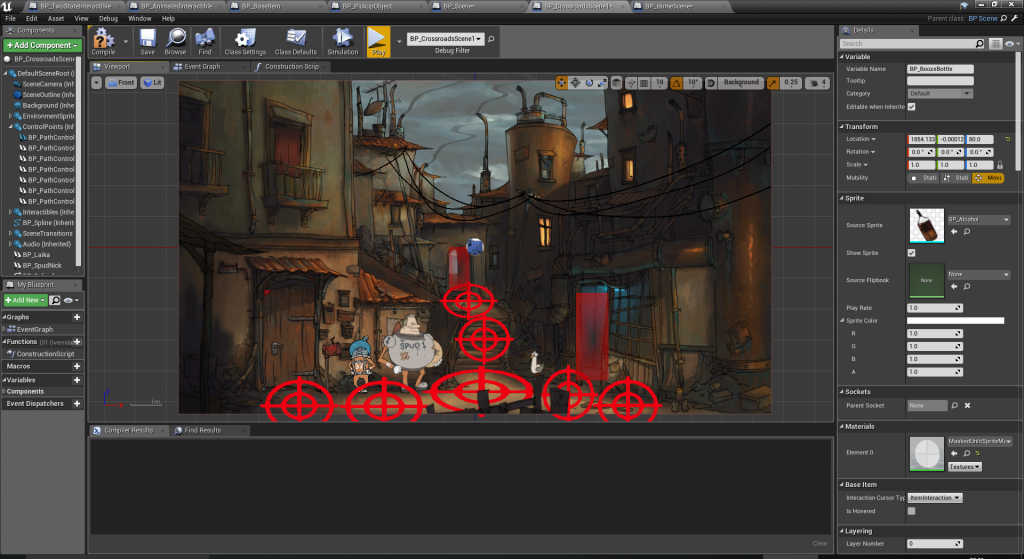This screenshot has height=559, width=1024.
Task: Click the search icon in My Blueprint panel
Action: [x=55, y=300]
